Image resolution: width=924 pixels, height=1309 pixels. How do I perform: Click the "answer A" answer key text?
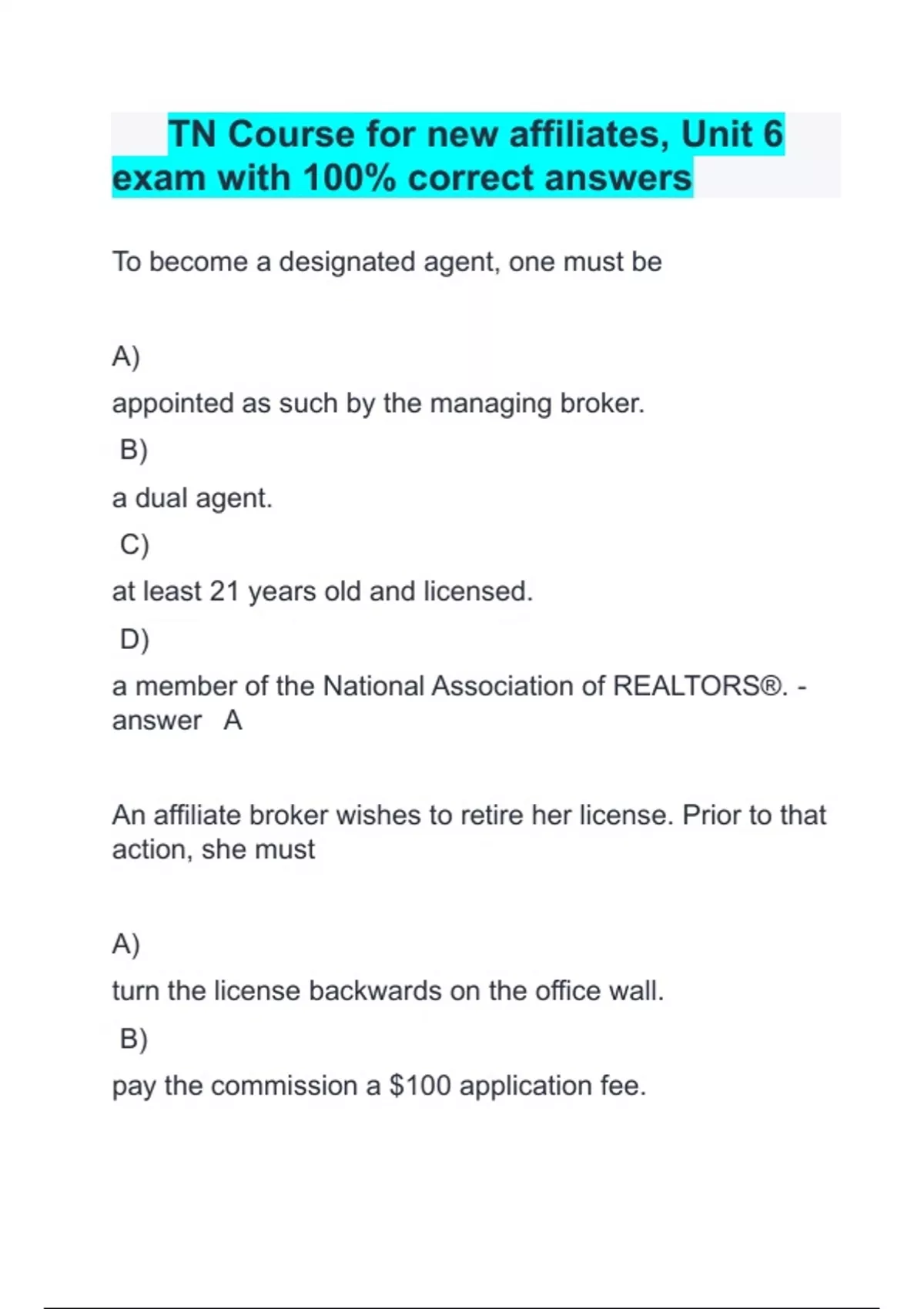(x=177, y=721)
